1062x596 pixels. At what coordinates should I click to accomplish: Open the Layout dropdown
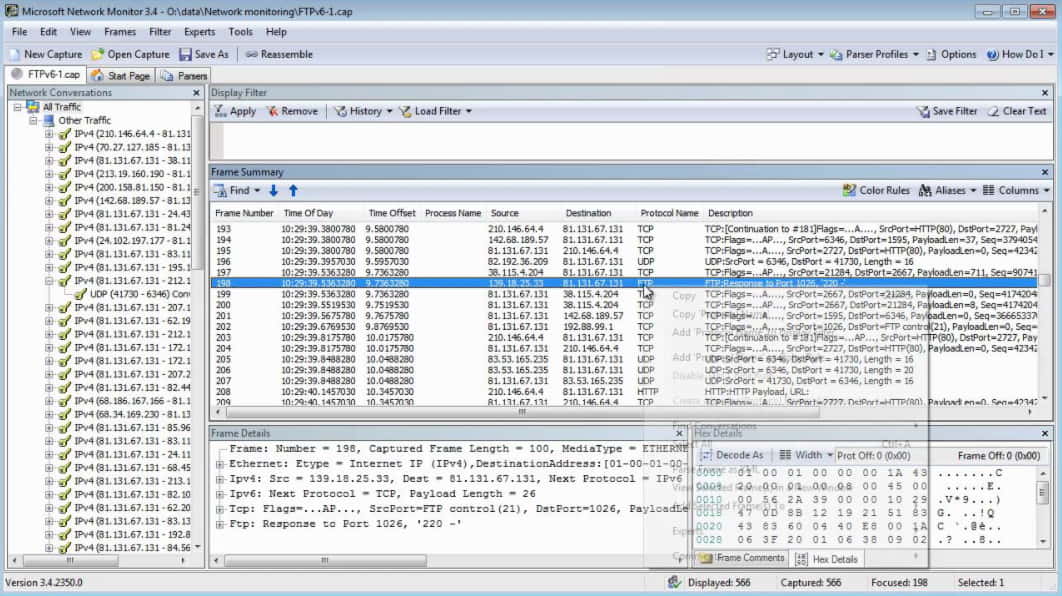[x=794, y=54]
